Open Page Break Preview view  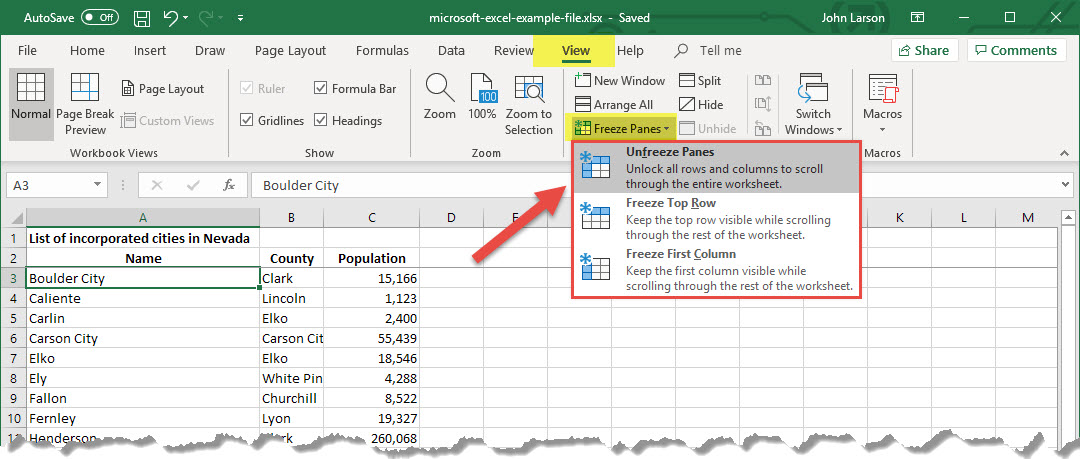[x=85, y=106]
